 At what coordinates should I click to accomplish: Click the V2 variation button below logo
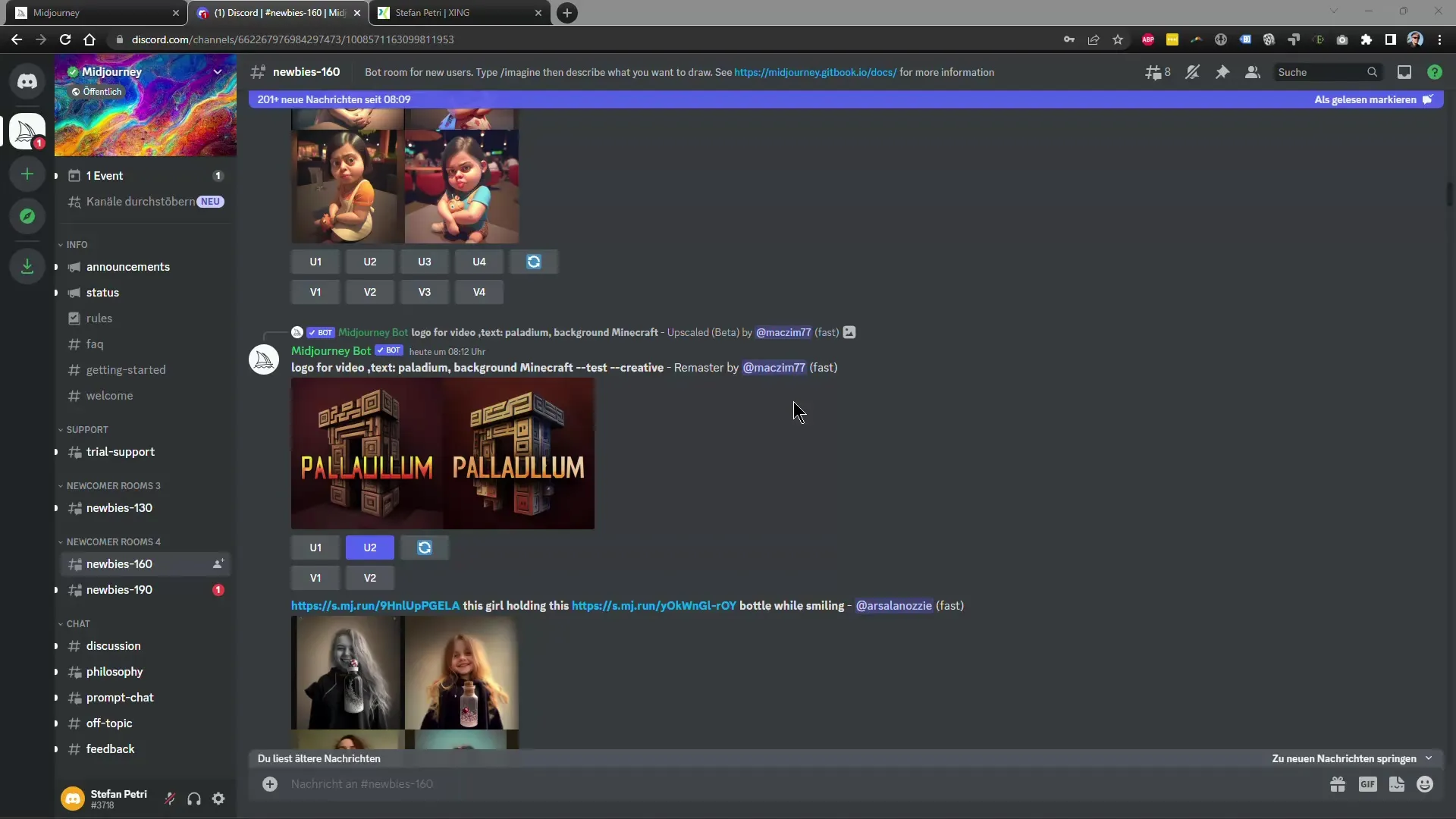tap(369, 578)
